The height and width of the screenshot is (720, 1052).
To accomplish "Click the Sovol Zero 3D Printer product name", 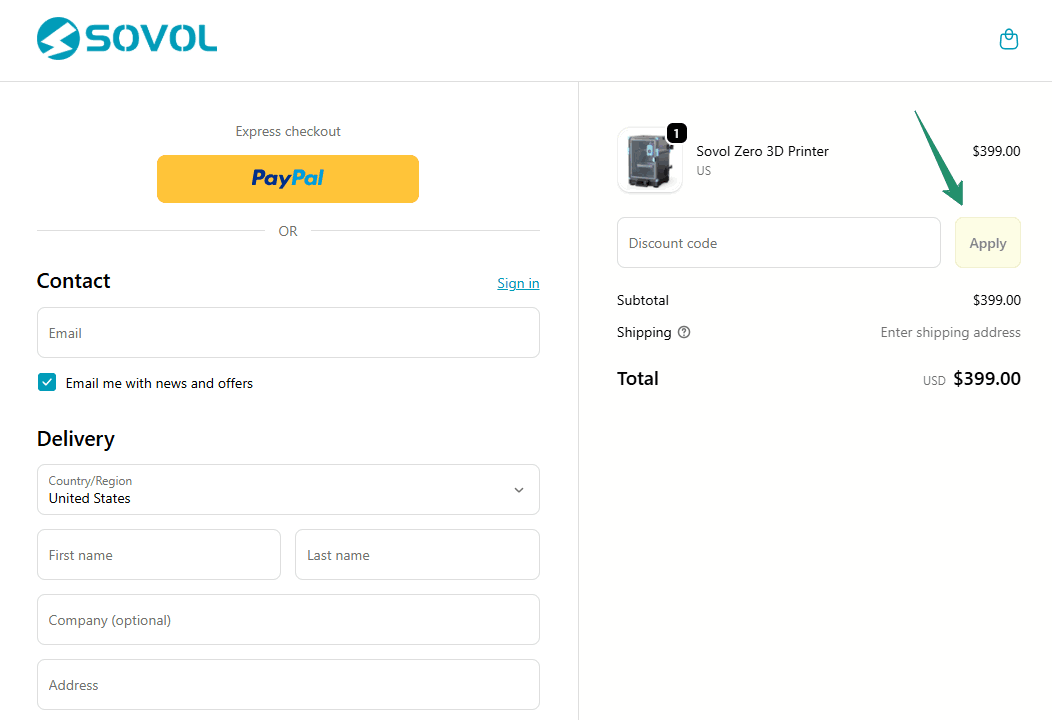I will [x=762, y=152].
